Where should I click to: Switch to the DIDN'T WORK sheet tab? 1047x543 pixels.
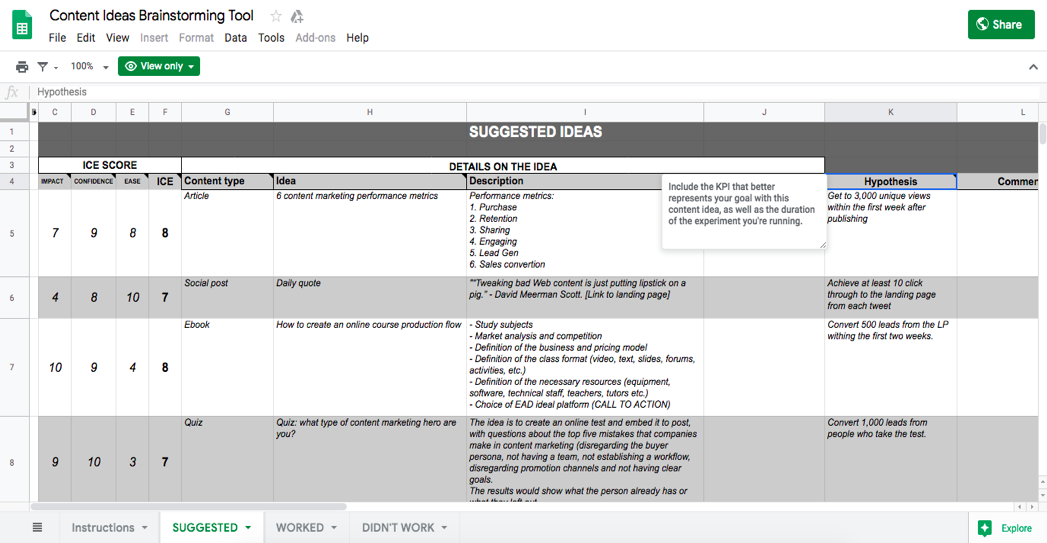pyautogui.click(x=398, y=528)
